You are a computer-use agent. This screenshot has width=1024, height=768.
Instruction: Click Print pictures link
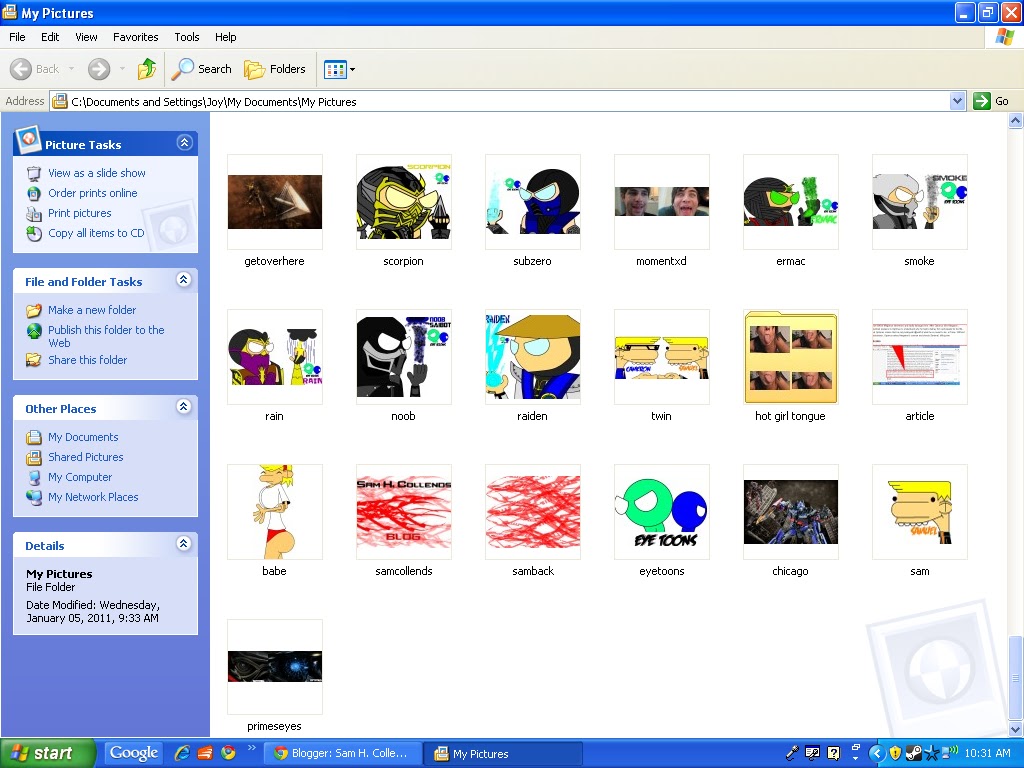[x=80, y=213]
